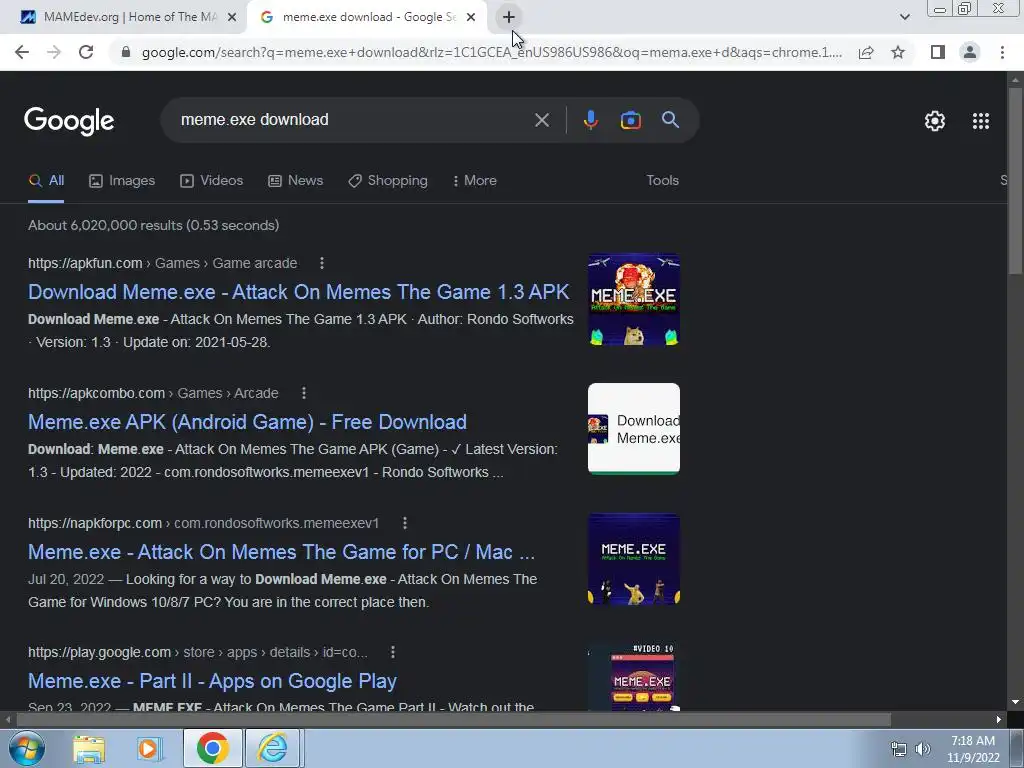The height and width of the screenshot is (768, 1024).
Task: Open new tab with plus button
Action: coord(509,17)
